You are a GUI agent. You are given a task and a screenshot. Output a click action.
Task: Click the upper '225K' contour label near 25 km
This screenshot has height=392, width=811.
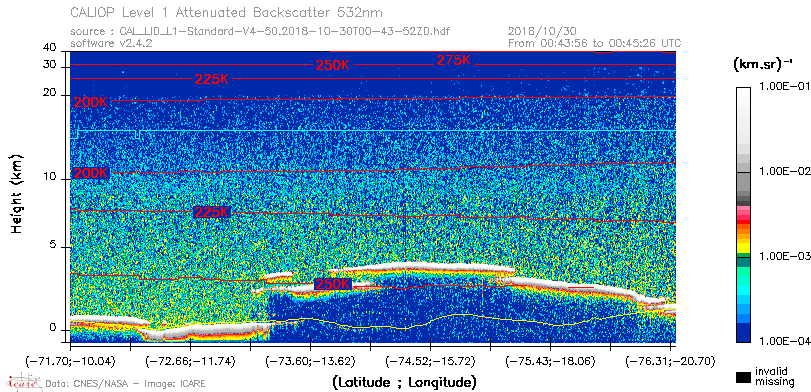point(212,80)
